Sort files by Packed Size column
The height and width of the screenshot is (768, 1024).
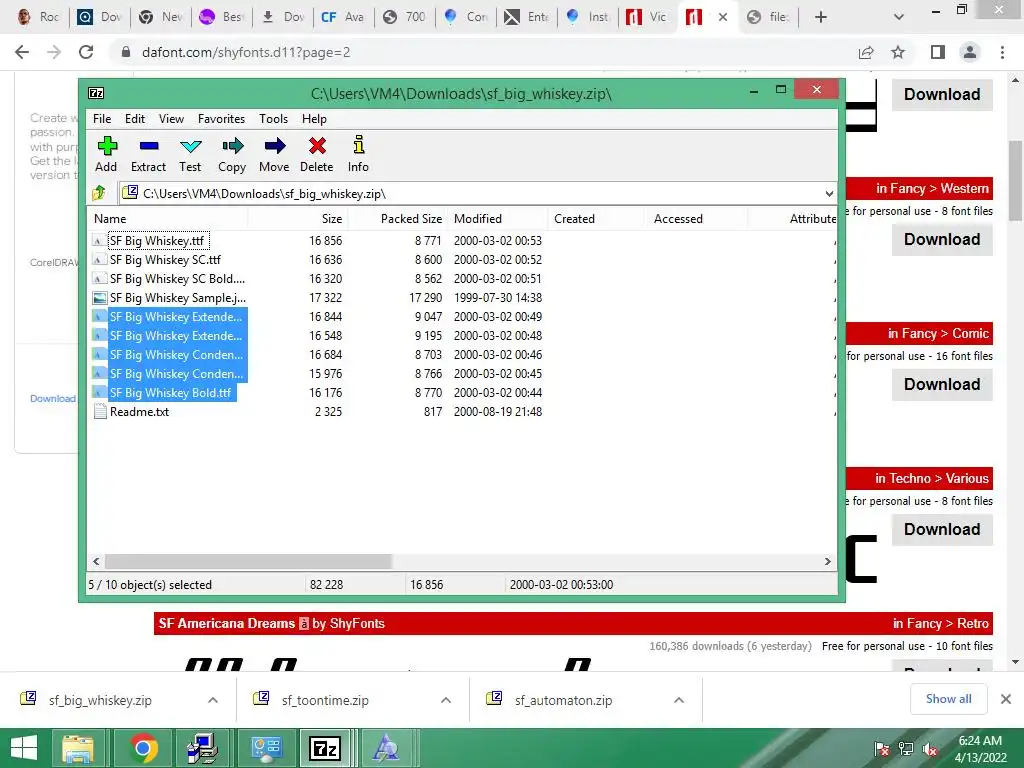pos(398,219)
